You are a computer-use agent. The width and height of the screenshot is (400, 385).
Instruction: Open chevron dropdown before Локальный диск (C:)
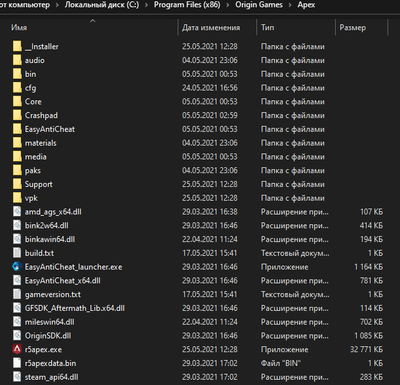click(x=57, y=5)
